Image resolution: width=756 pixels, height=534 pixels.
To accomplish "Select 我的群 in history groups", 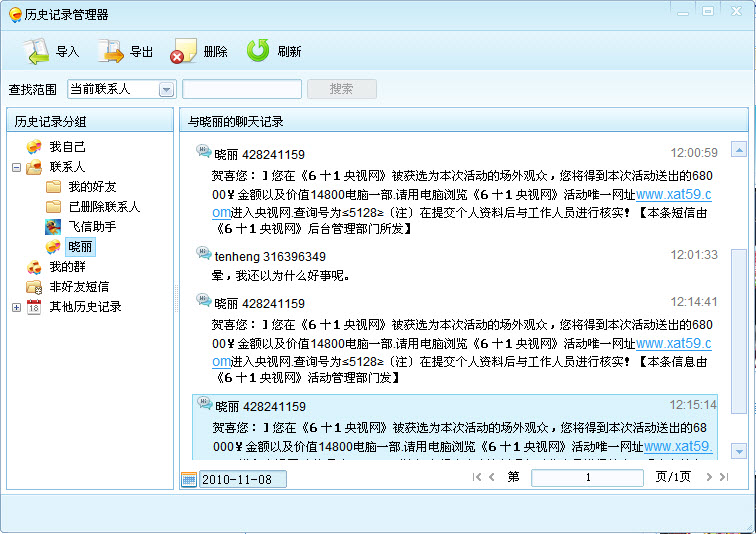I will [68, 267].
